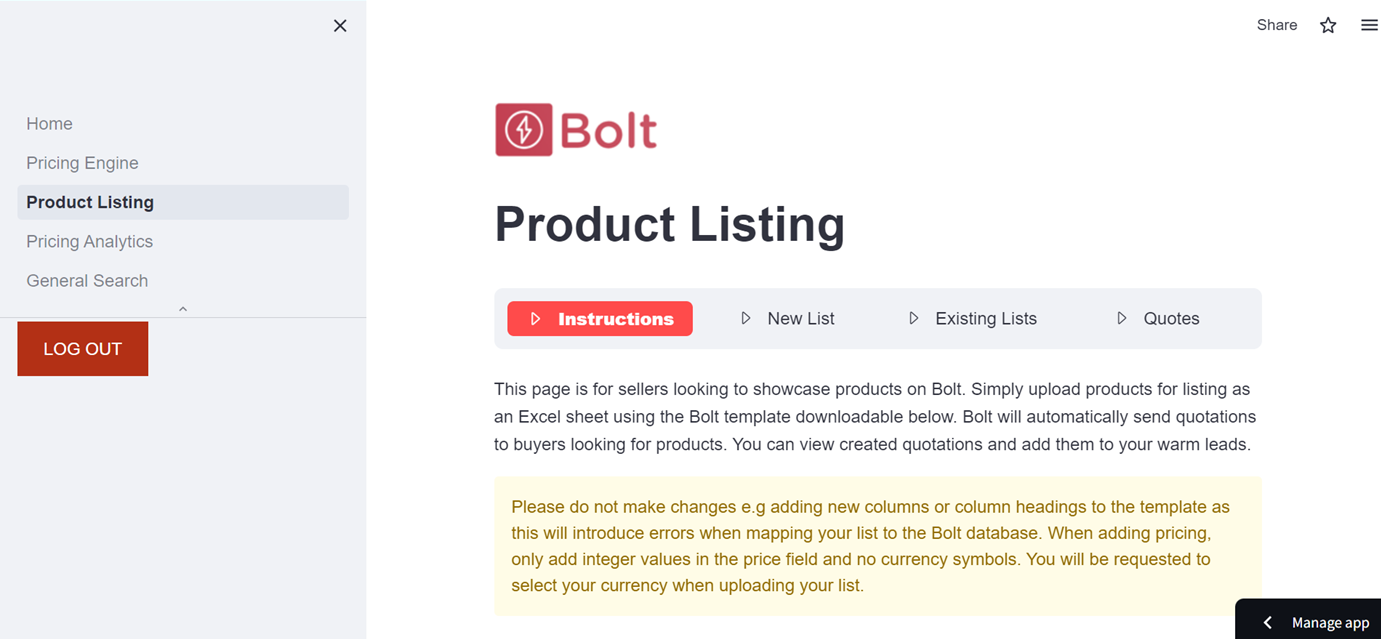This screenshot has height=639, width=1381.
Task: Open the hamburger menu icon
Action: coord(1369,24)
